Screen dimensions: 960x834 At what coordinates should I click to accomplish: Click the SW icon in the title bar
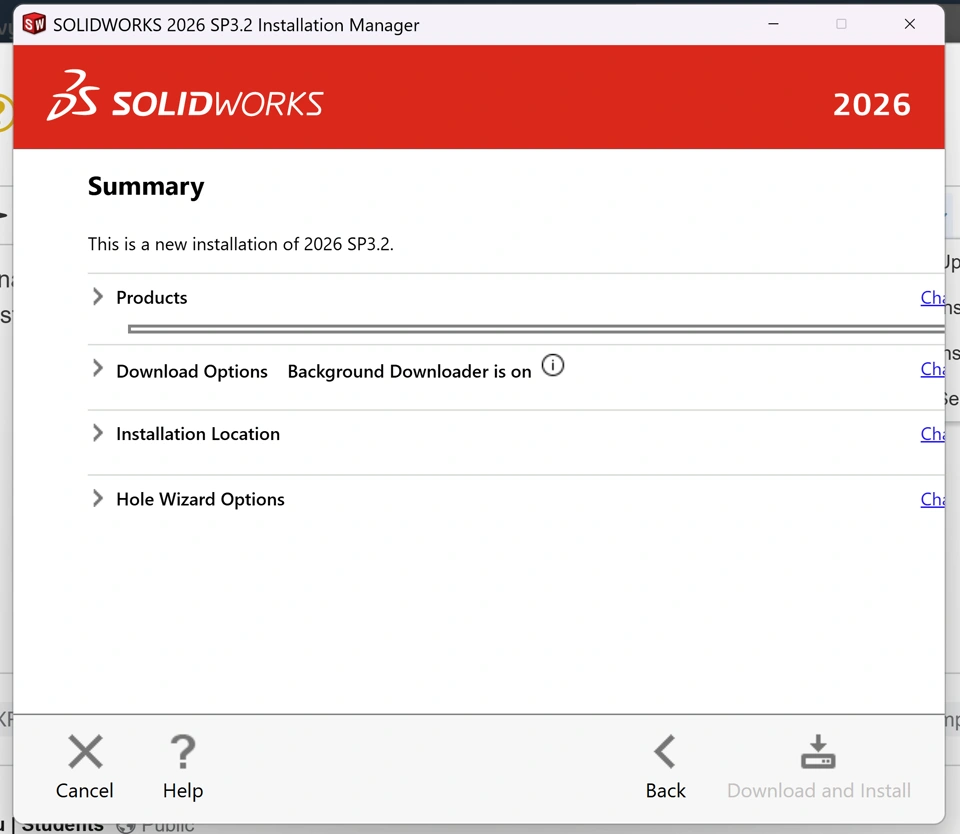click(x=34, y=24)
